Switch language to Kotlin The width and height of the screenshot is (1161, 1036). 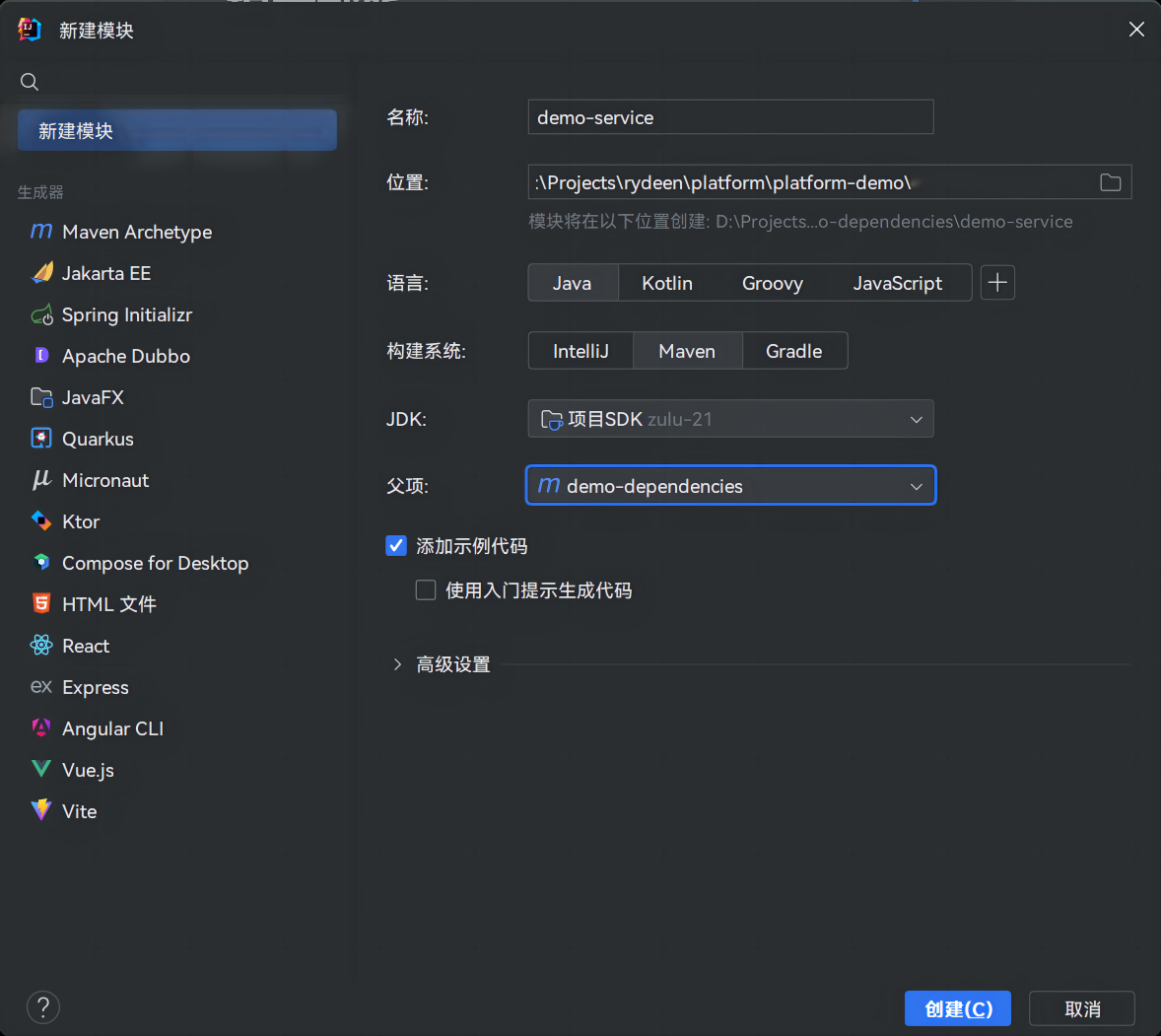[x=667, y=283]
